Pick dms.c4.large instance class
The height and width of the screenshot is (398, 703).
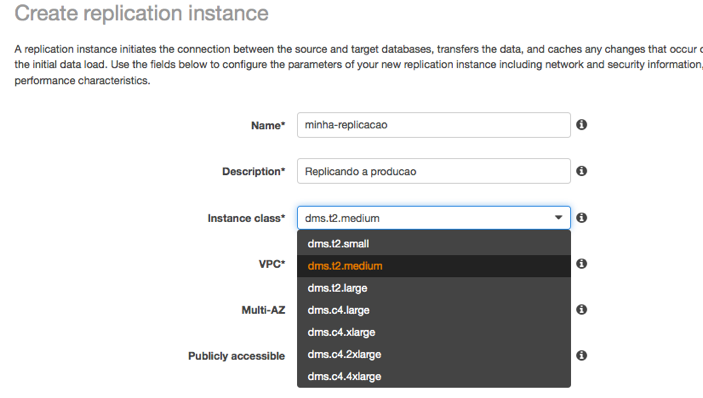click(x=434, y=310)
